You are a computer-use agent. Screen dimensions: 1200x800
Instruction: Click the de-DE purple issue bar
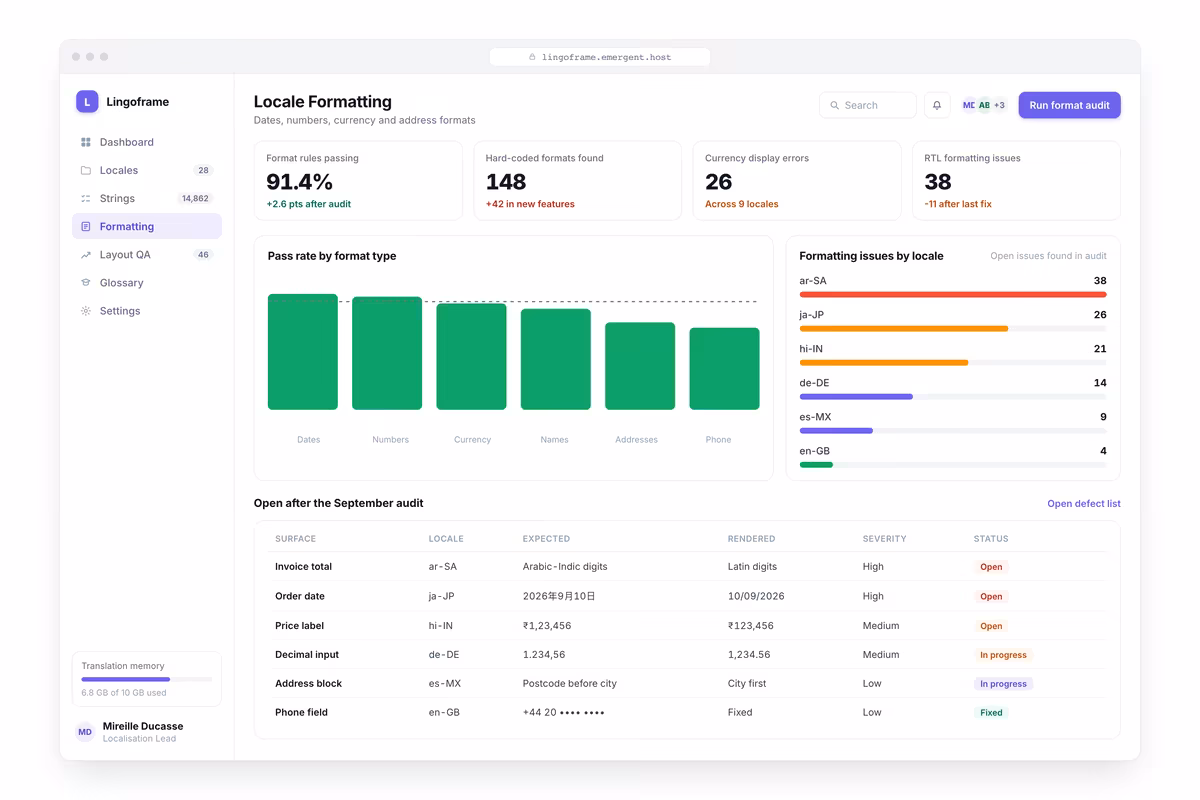856,396
